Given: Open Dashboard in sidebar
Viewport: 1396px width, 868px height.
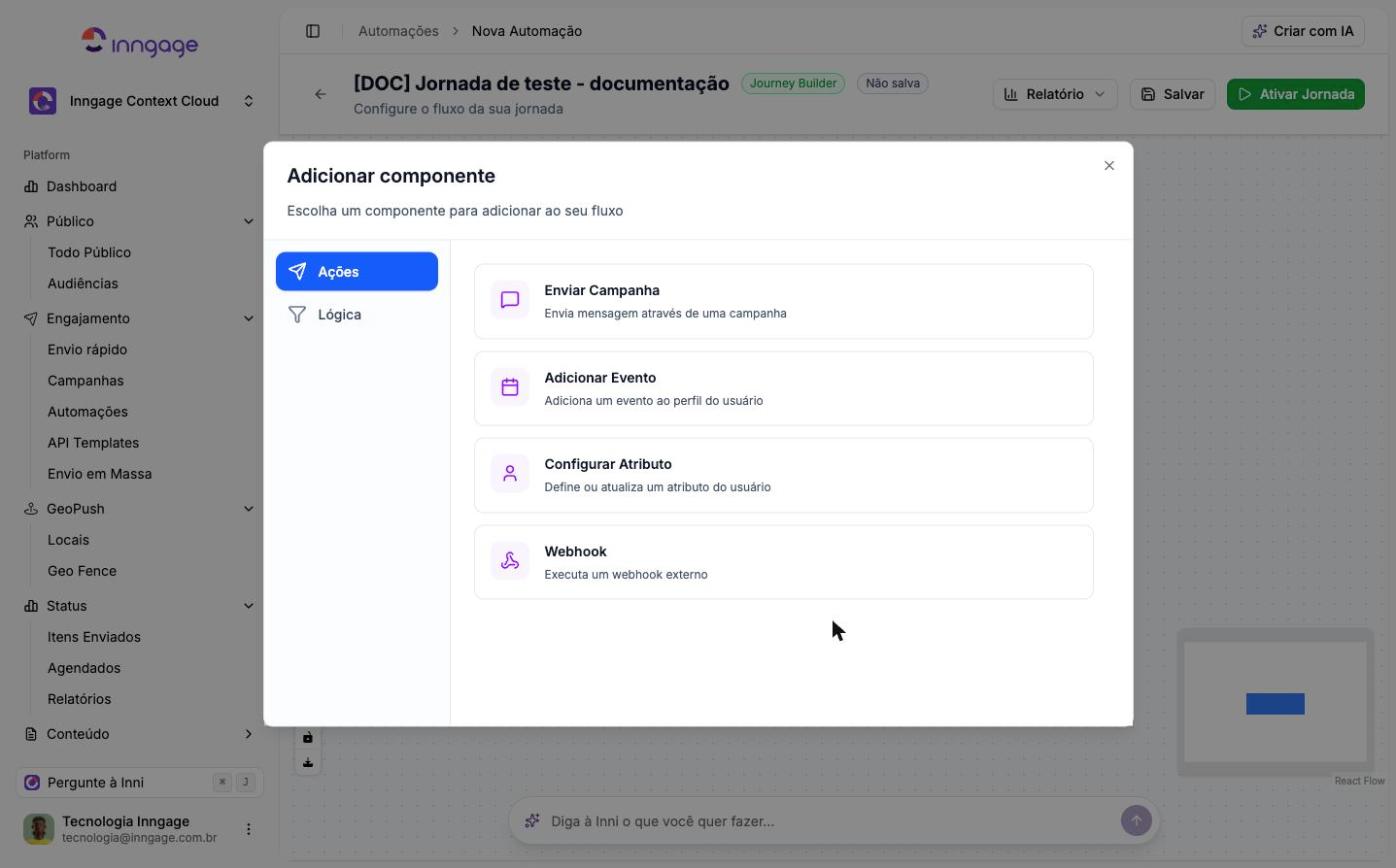Looking at the screenshot, I should tap(81, 186).
